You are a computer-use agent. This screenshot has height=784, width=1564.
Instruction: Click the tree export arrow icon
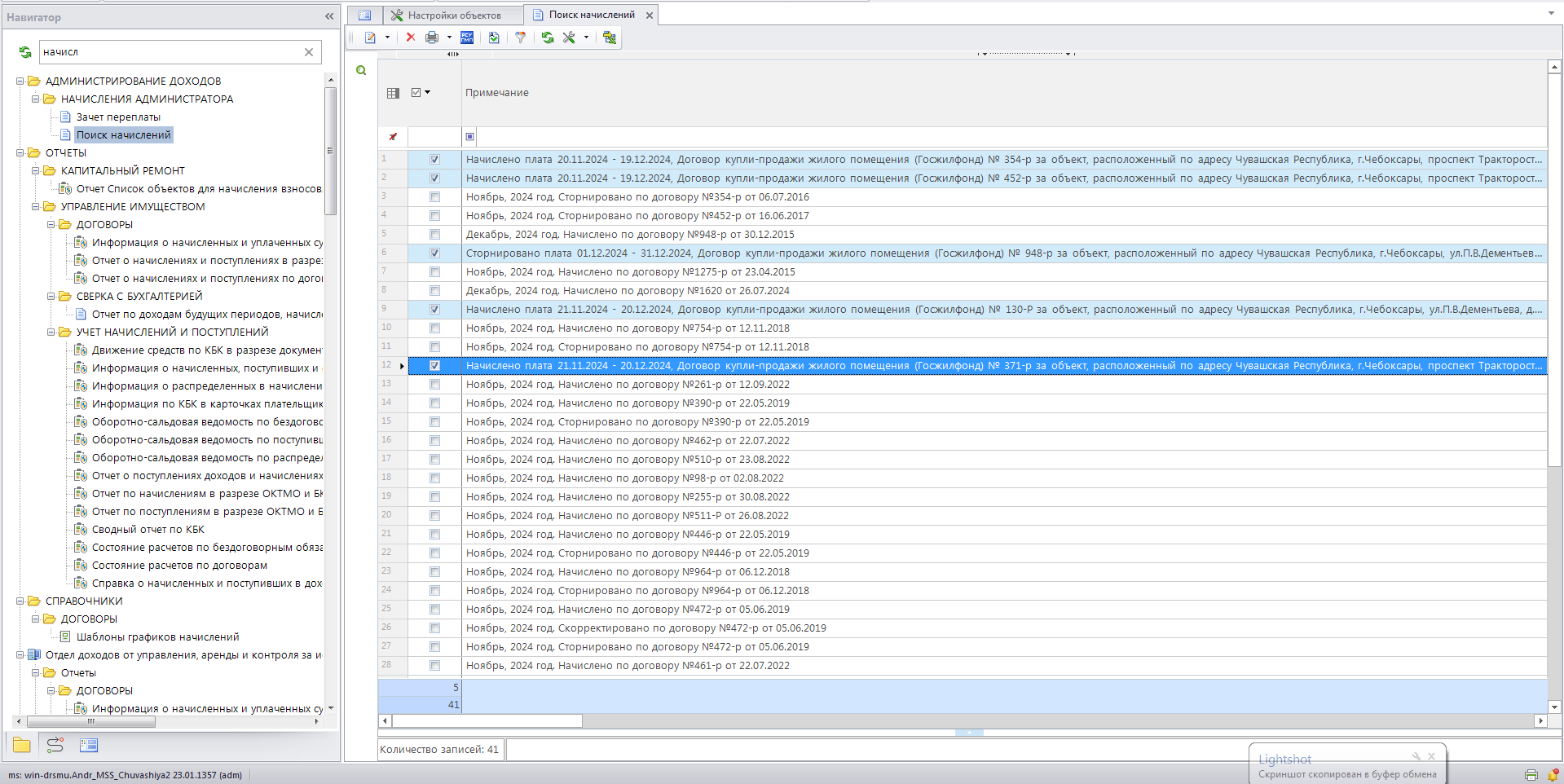click(x=609, y=37)
